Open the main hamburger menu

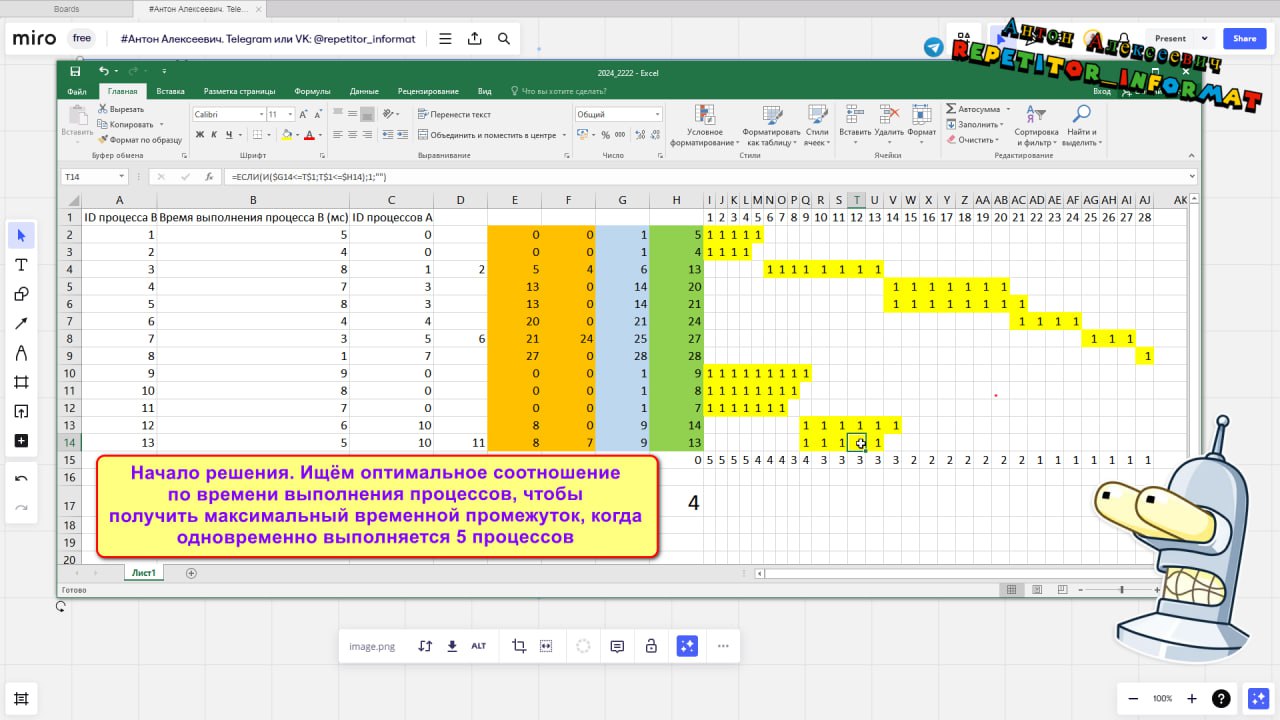(x=445, y=39)
